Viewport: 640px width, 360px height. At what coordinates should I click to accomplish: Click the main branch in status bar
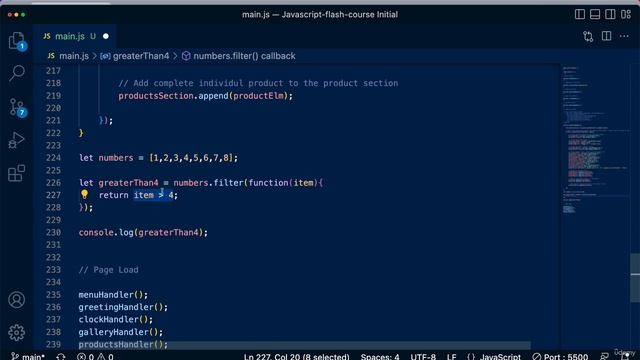[28, 356]
